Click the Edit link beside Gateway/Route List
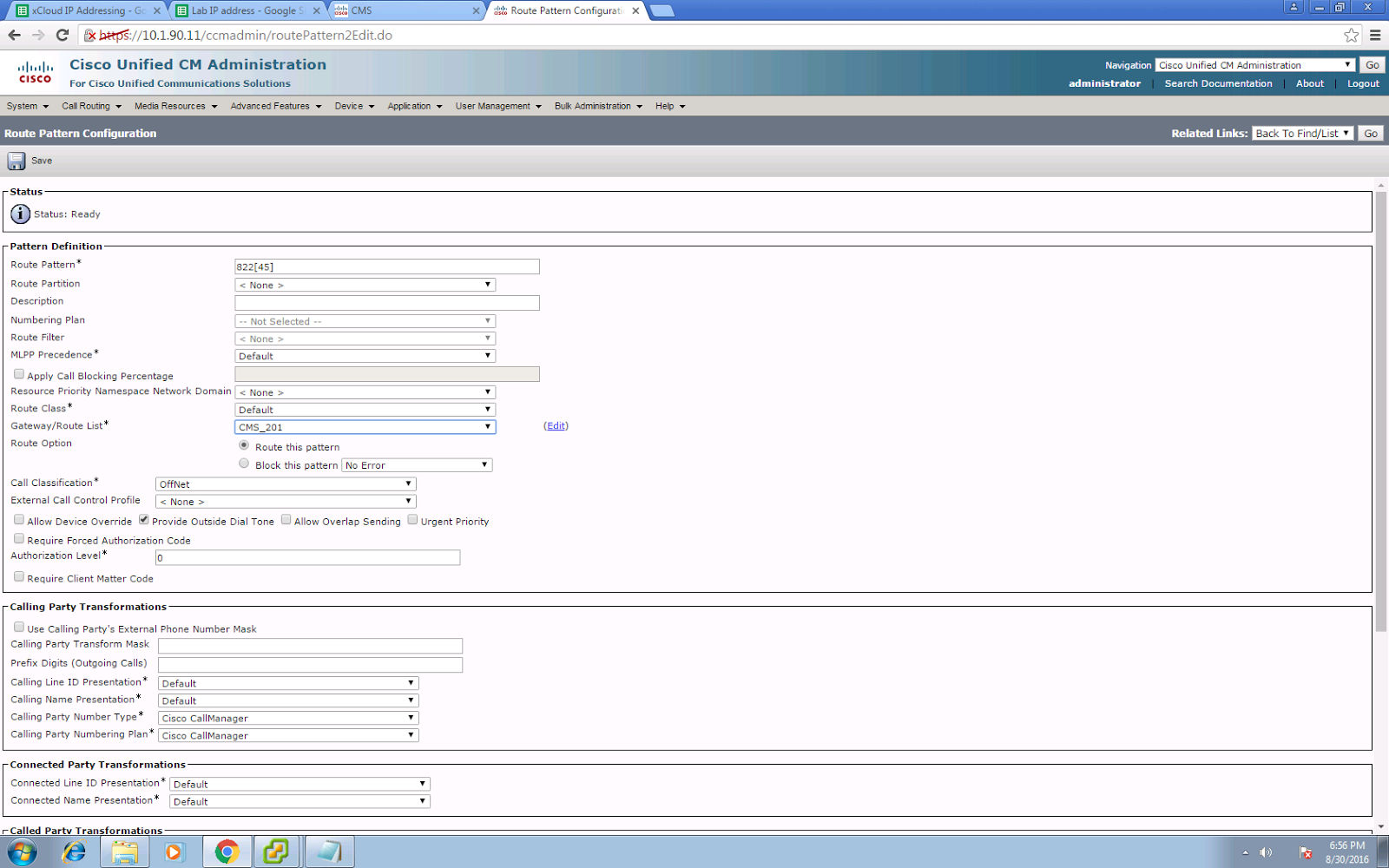This screenshot has height=868, width=1389. point(555,425)
